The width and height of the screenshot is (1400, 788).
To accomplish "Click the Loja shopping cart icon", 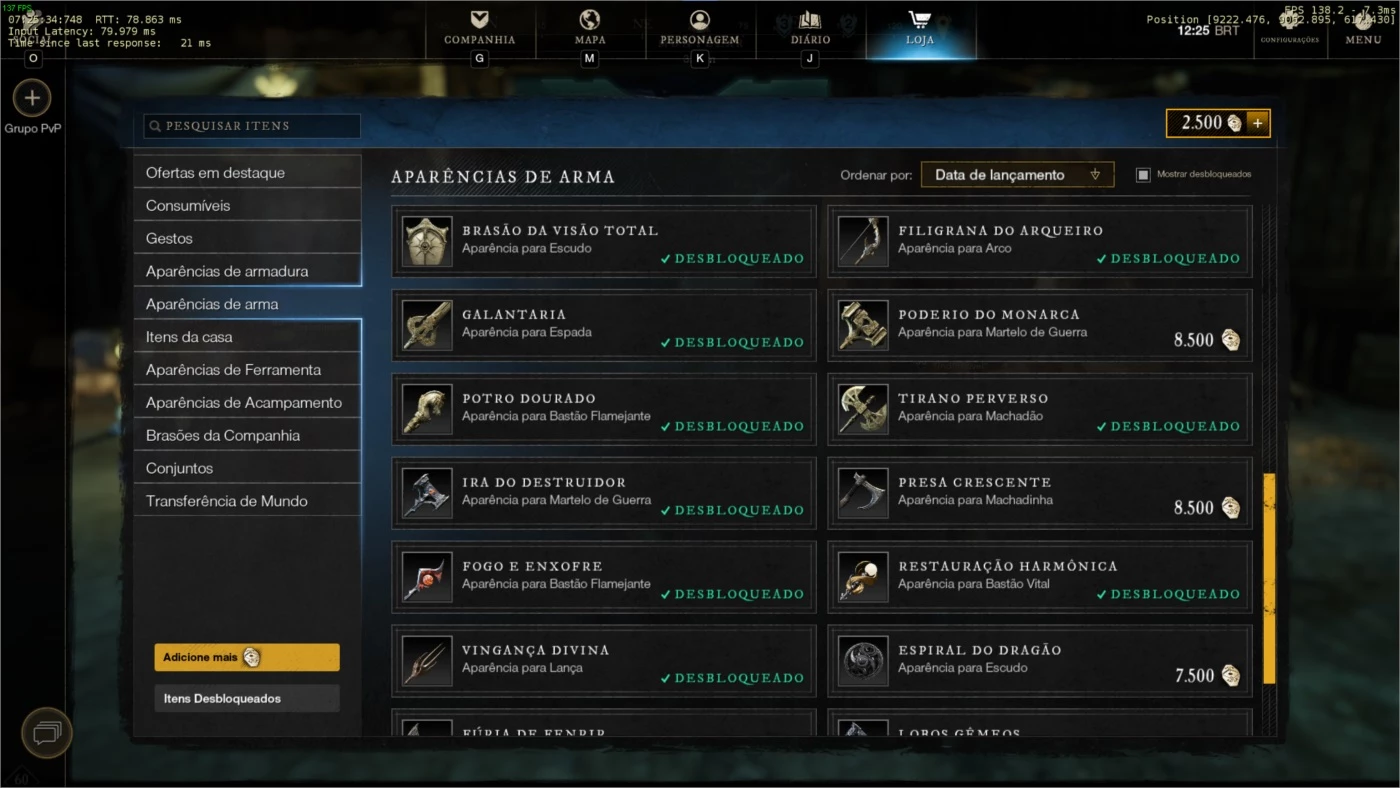I will tap(919, 19).
